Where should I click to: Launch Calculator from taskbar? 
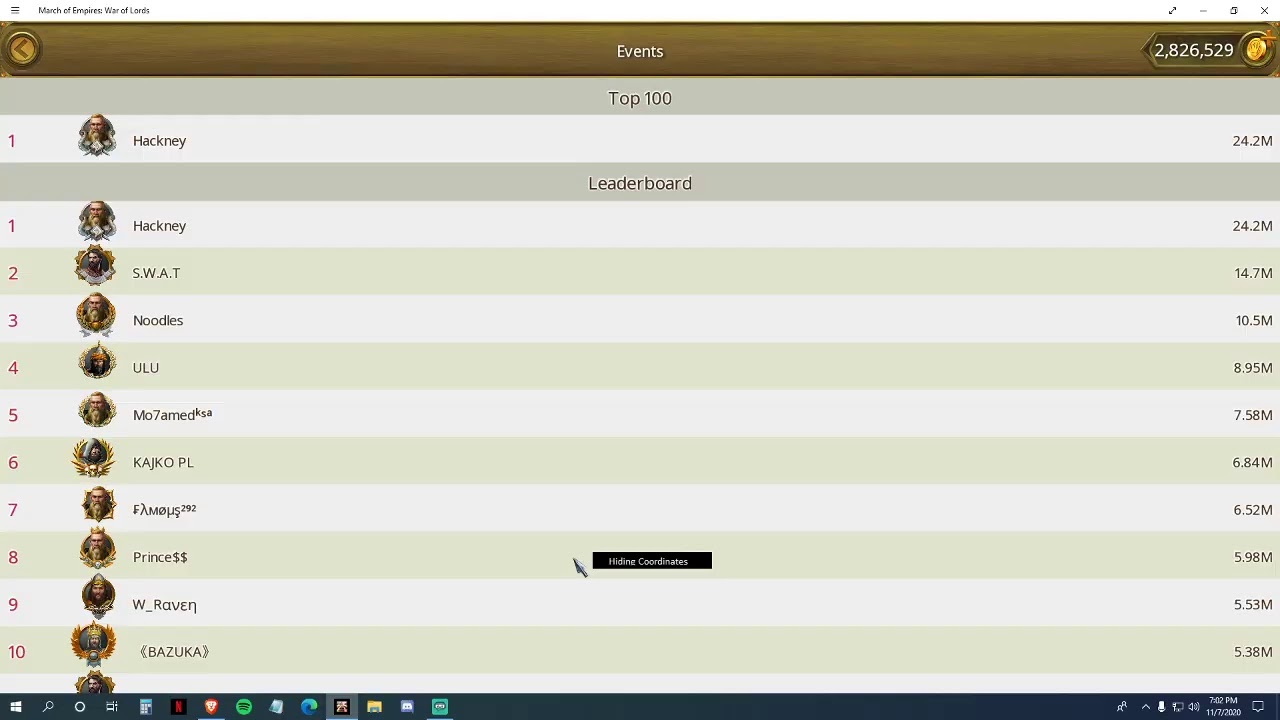[x=145, y=707]
